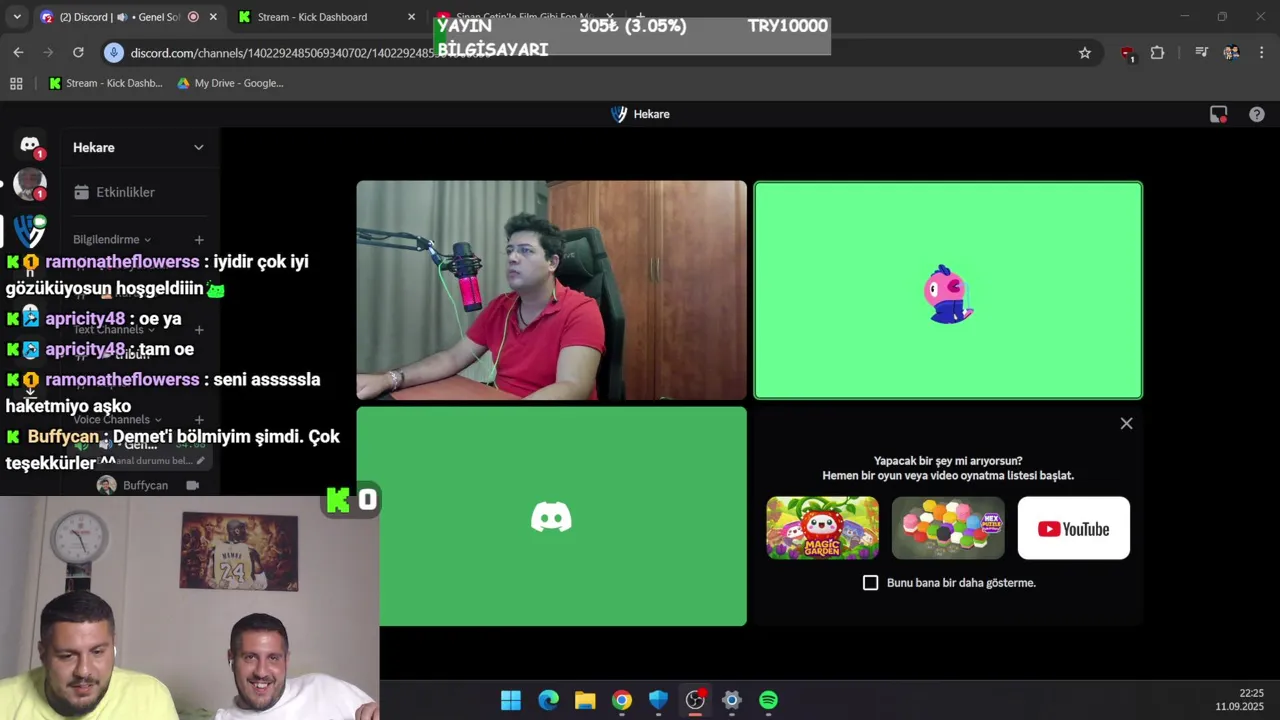1280x720 pixels.
Task: Open Discord help question mark icon
Action: (x=1257, y=114)
